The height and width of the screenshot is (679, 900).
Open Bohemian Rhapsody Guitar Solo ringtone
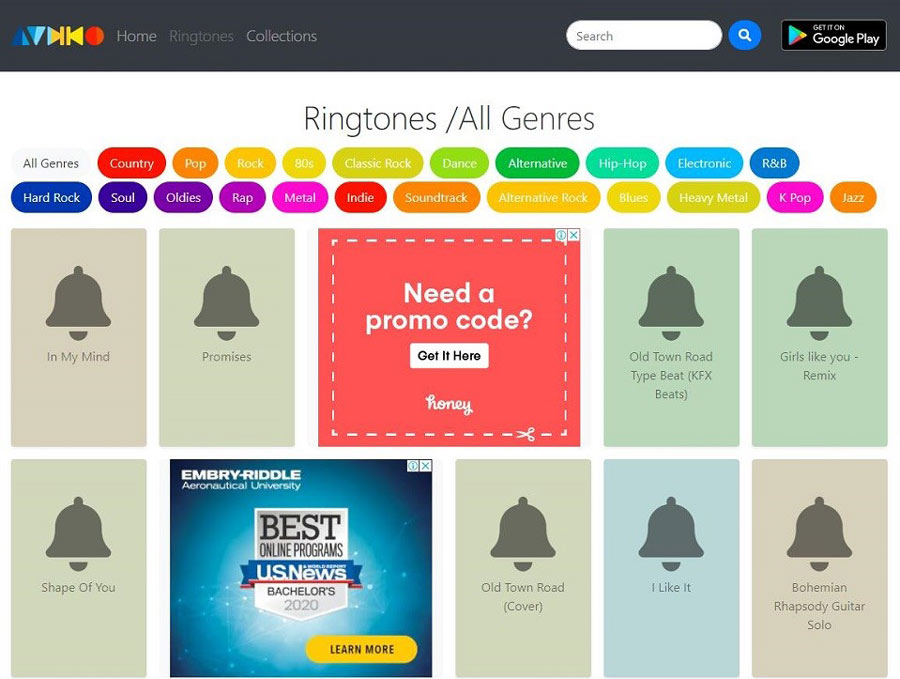coord(820,568)
